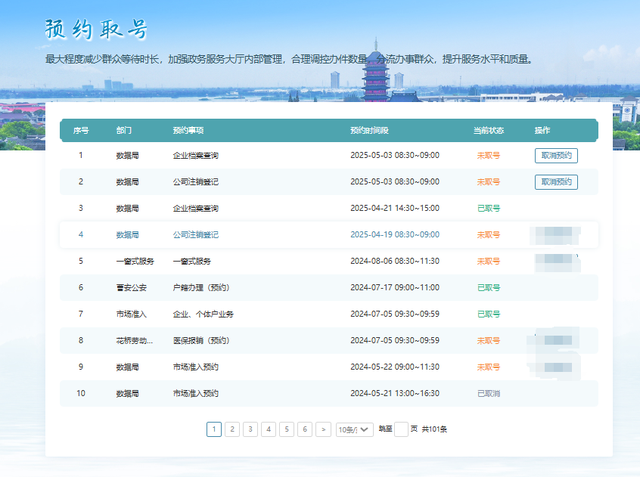Select the 户籍办理（预约） row item
The width and height of the screenshot is (640, 477).
click(201, 287)
